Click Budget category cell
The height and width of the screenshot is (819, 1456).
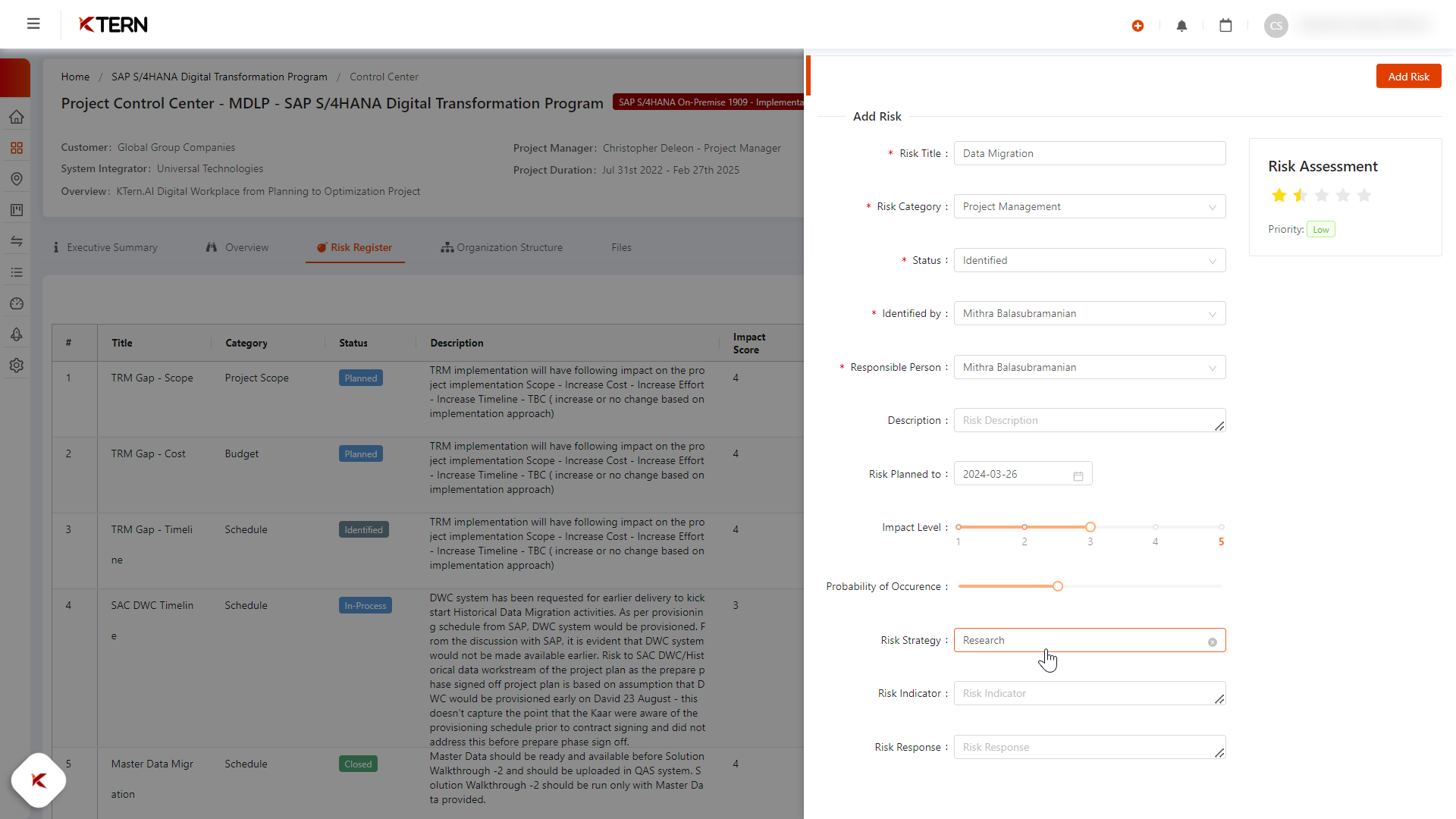coord(241,454)
